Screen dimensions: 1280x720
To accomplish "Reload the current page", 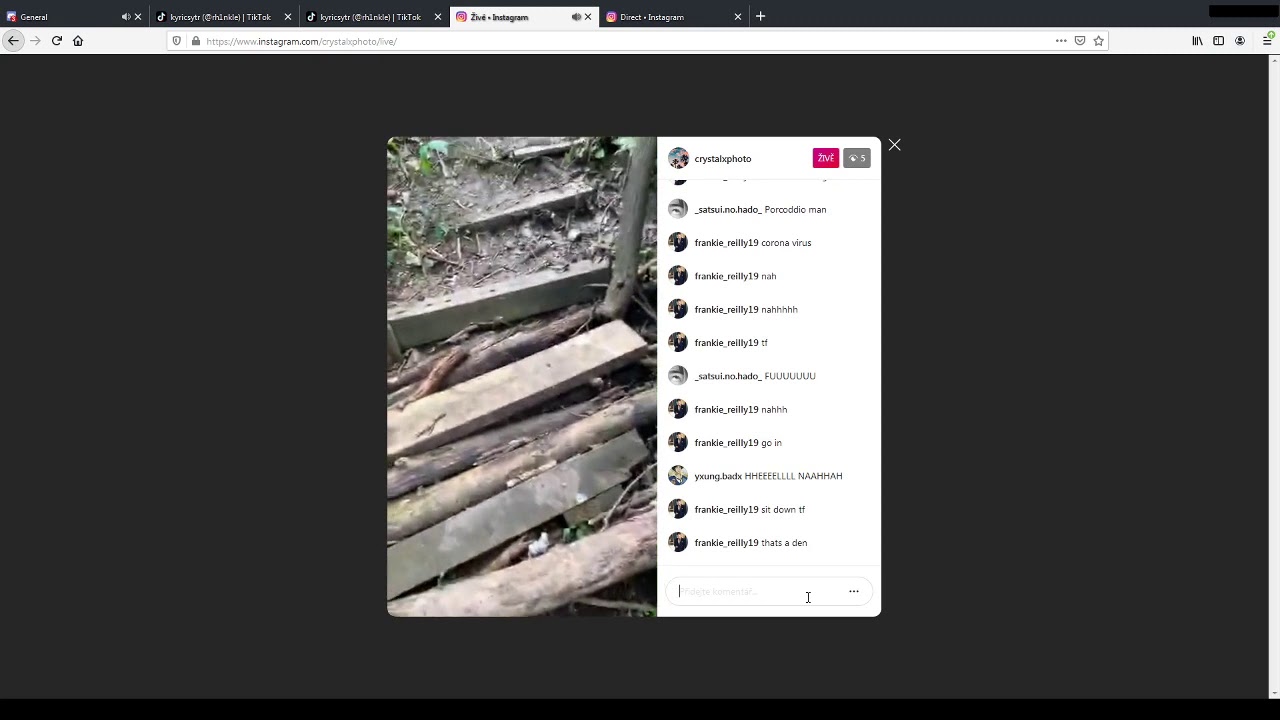I will click(57, 41).
